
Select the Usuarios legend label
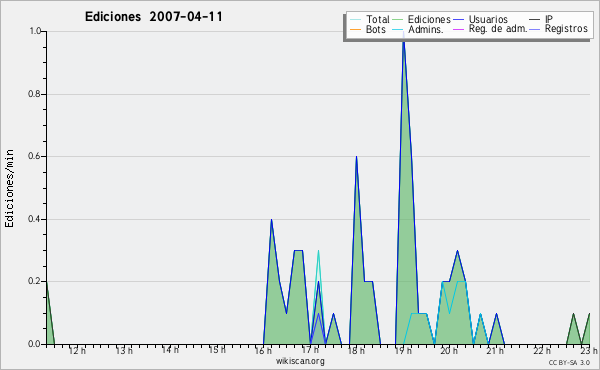488,20
